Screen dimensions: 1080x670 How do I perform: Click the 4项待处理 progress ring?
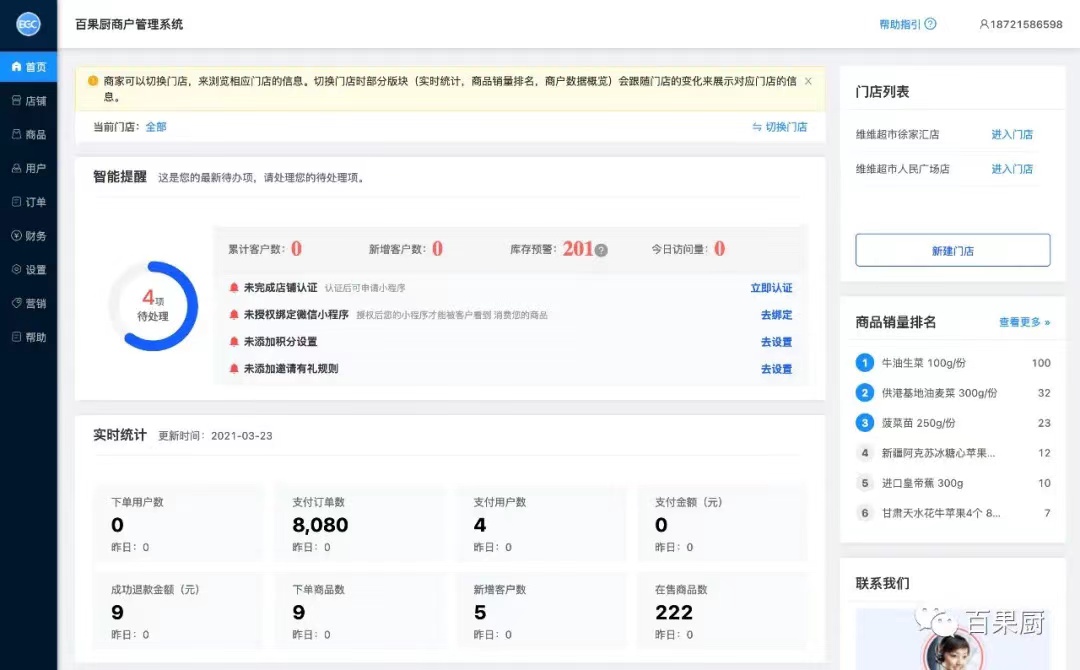153,306
